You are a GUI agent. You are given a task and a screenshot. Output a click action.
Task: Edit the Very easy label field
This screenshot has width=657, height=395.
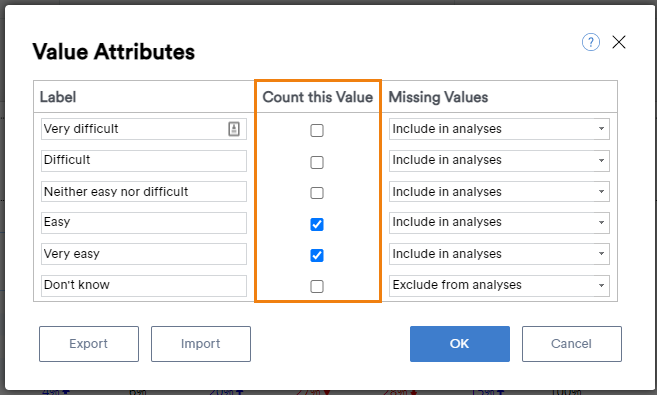coord(144,253)
